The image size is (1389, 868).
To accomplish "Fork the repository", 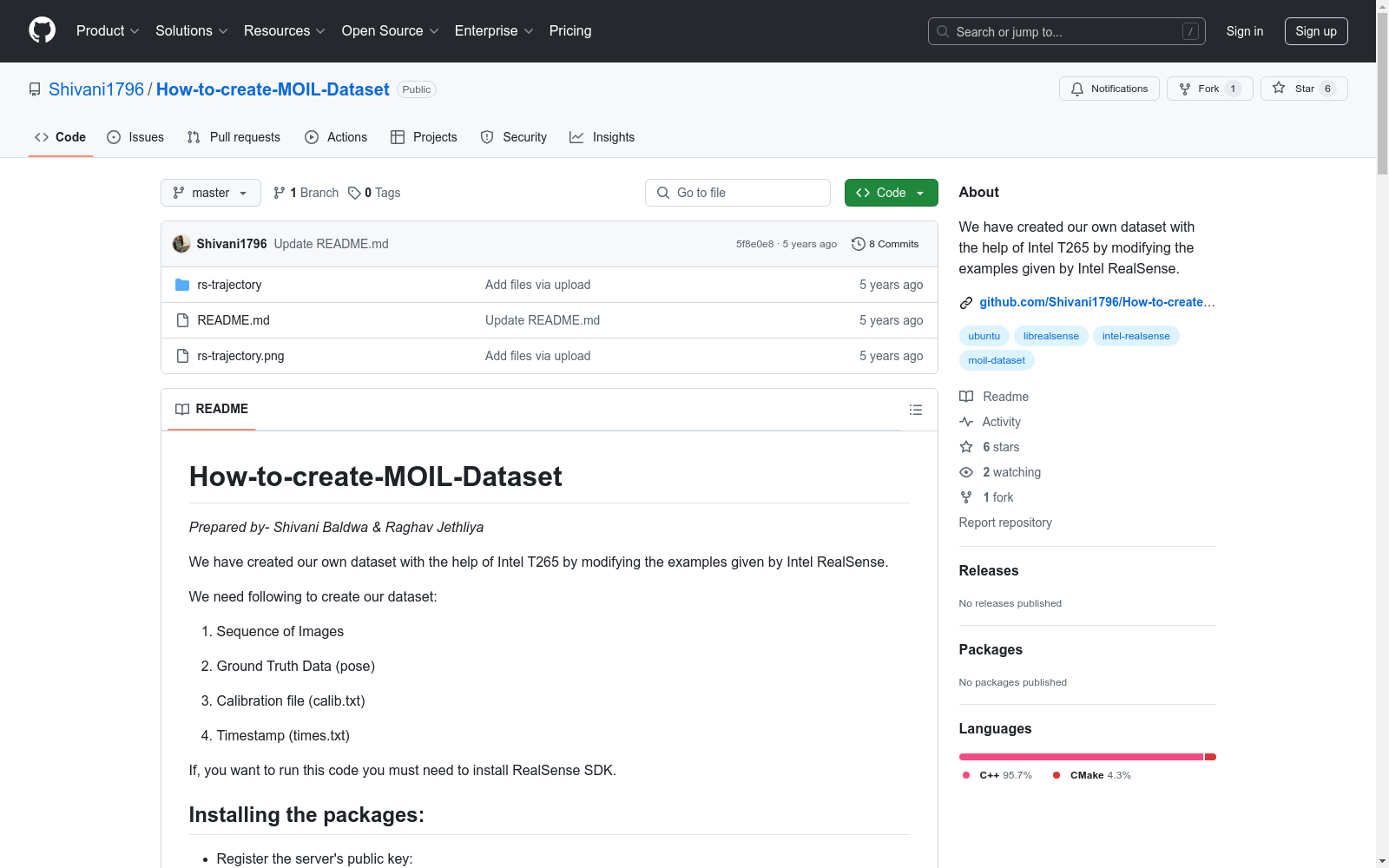I will (1210, 89).
